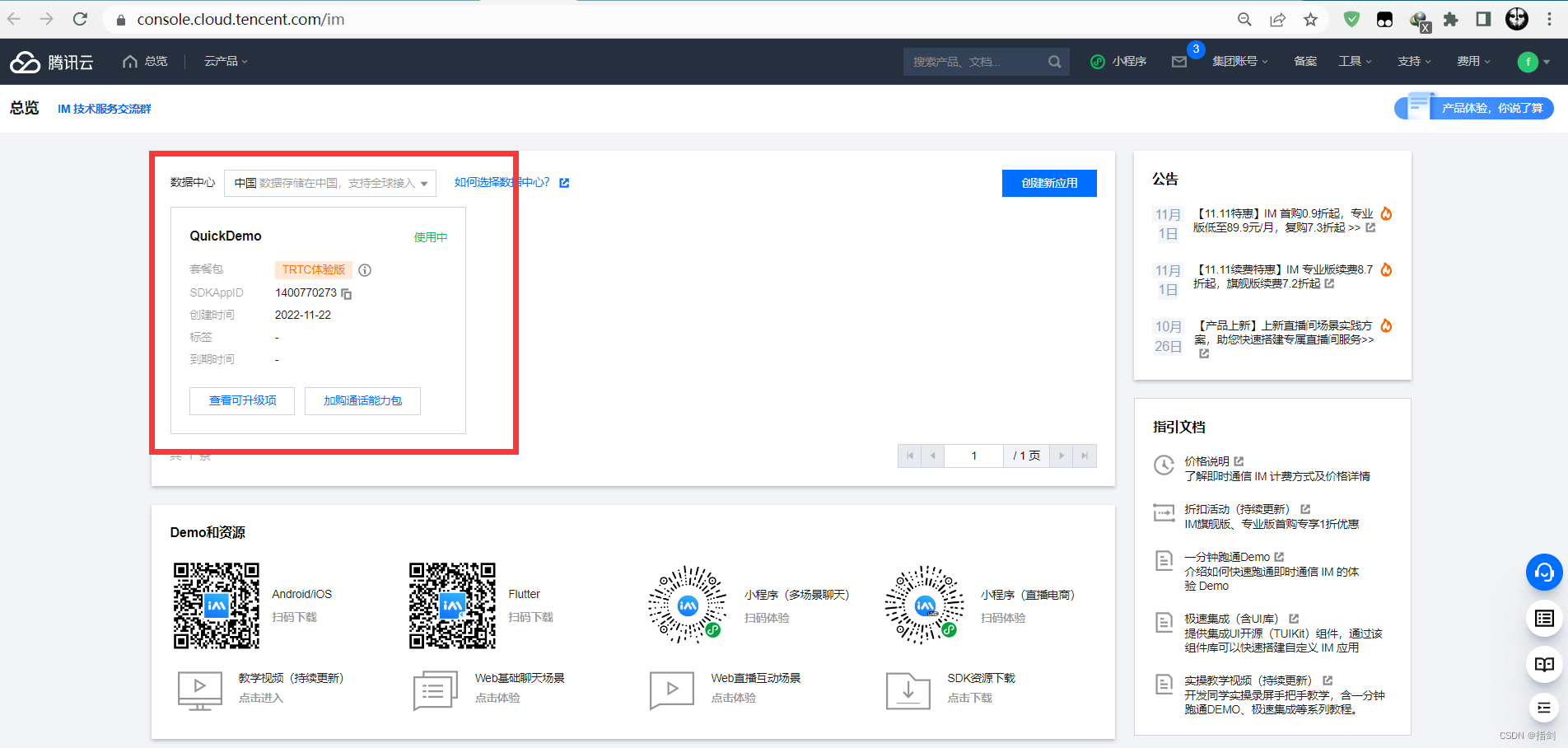This screenshot has height=748, width=1568.
Task: Open the 教学视频 monitor icon
Action: (x=200, y=690)
